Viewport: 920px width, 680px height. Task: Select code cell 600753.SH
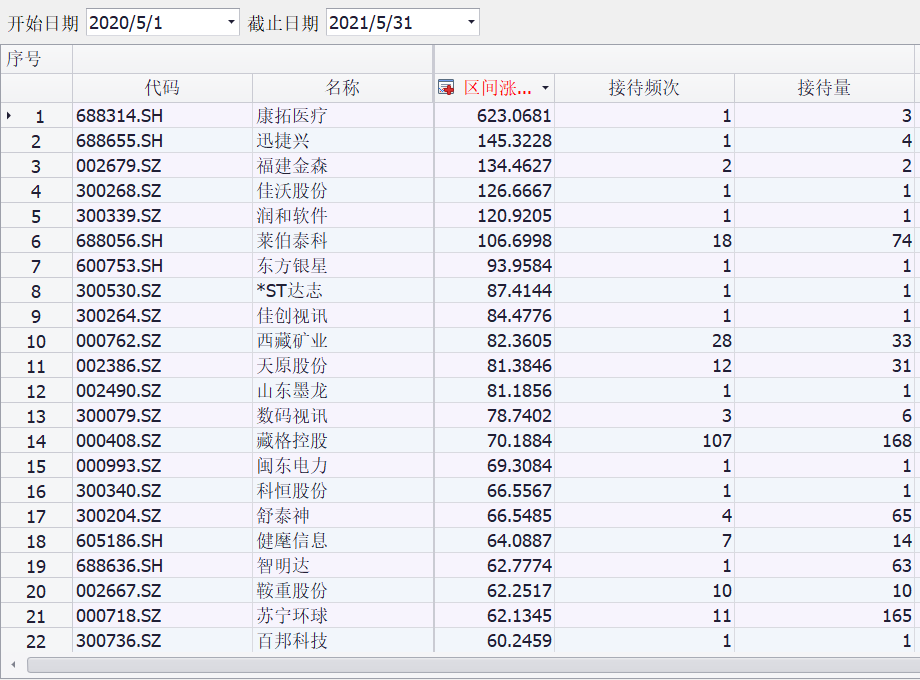pos(163,266)
